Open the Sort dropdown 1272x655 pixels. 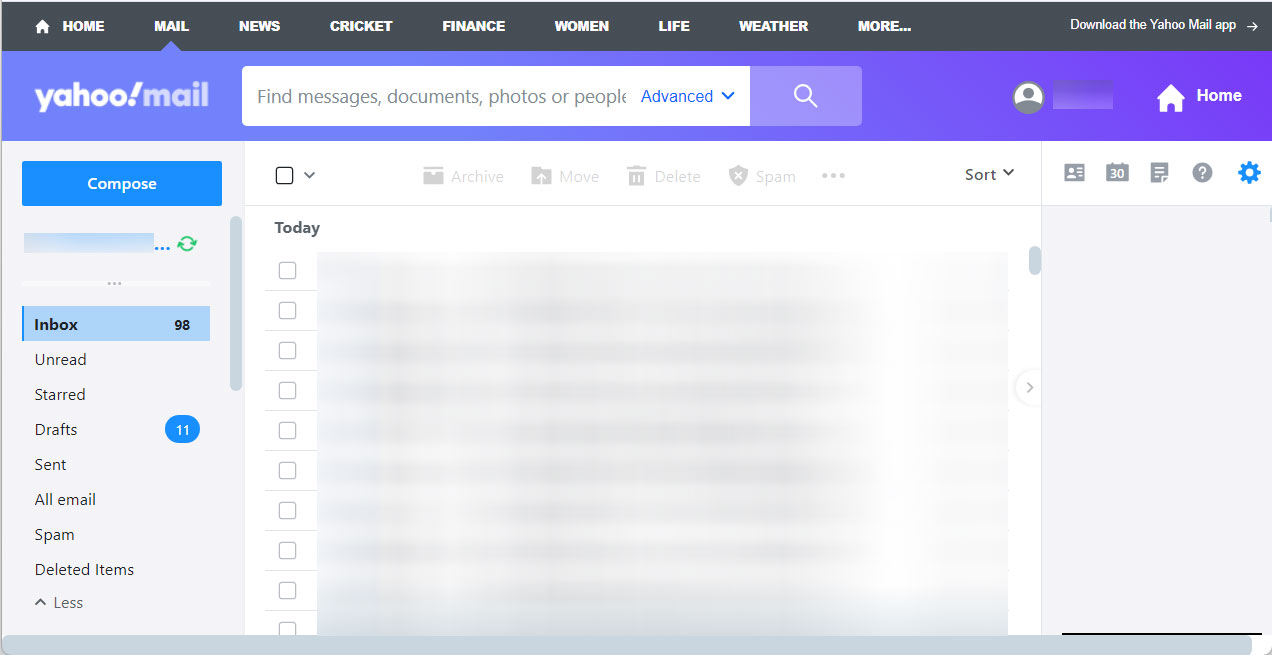987,173
